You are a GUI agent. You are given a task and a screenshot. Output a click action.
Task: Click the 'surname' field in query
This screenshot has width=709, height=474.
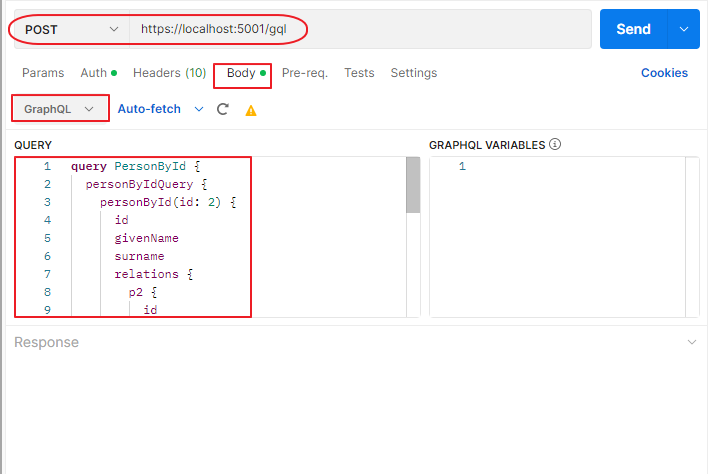[x=139, y=256]
